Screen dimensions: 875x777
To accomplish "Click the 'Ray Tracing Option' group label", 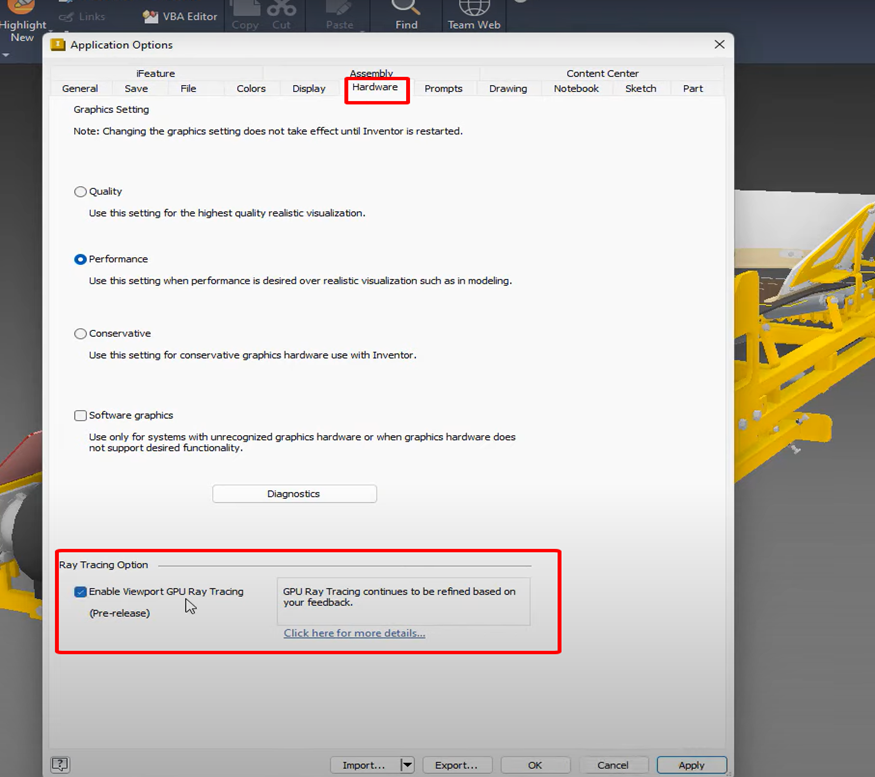I will [x=104, y=565].
